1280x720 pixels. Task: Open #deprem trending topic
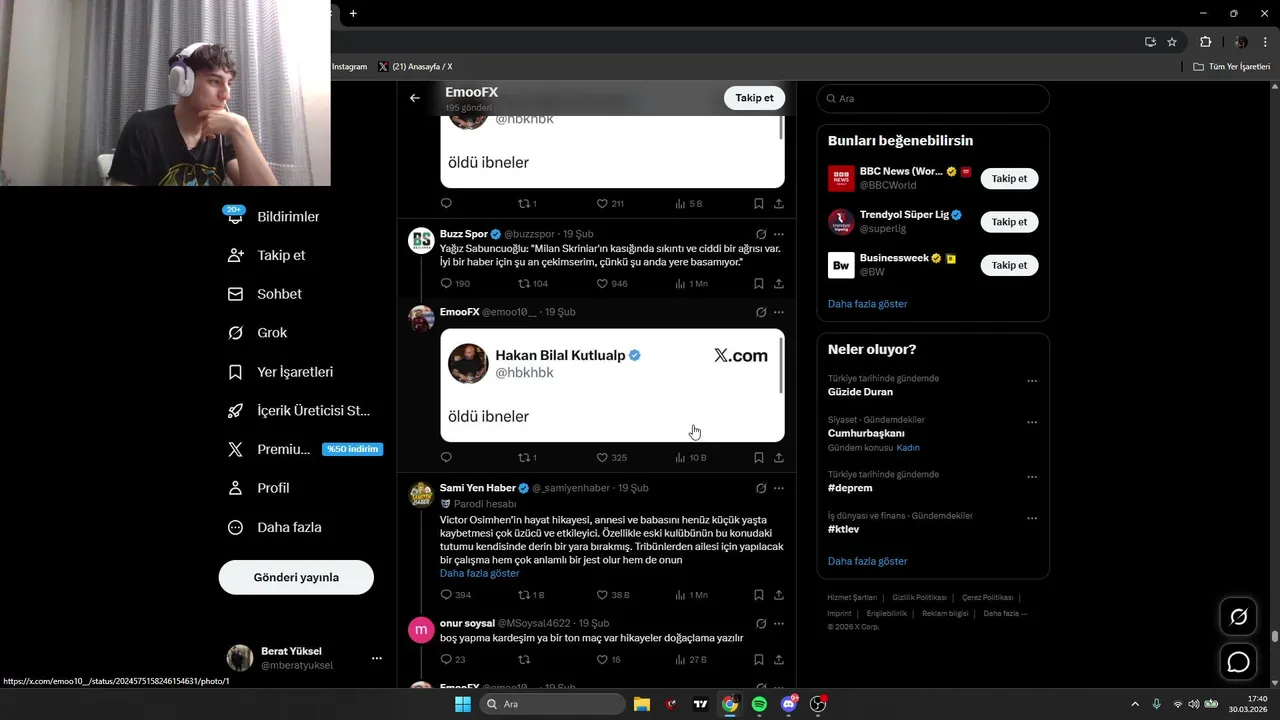coord(850,488)
